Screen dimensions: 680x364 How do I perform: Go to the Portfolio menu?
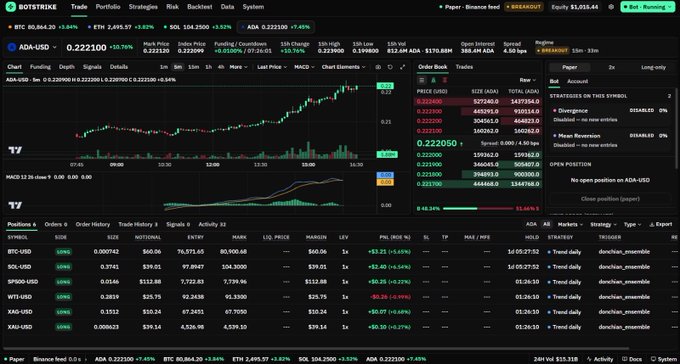click(x=108, y=7)
